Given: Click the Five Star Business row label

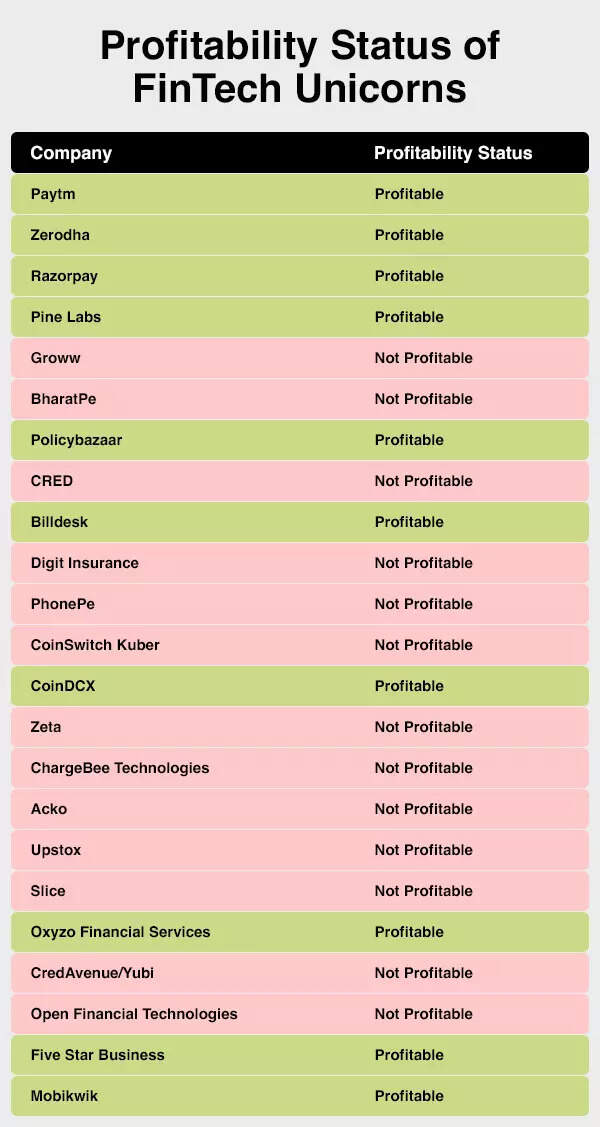Looking at the screenshot, I should pyautogui.click(x=98, y=1055).
